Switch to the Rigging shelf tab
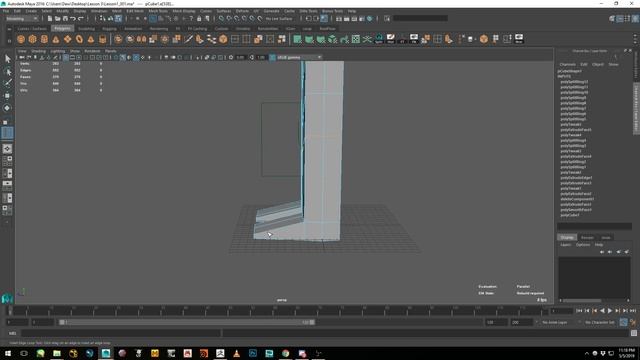The image size is (640, 360). [x=109, y=29]
